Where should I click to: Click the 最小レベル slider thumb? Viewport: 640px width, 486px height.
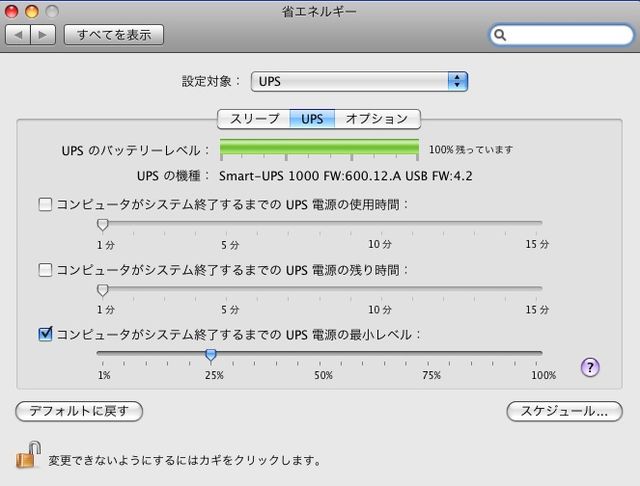coord(211,355)
